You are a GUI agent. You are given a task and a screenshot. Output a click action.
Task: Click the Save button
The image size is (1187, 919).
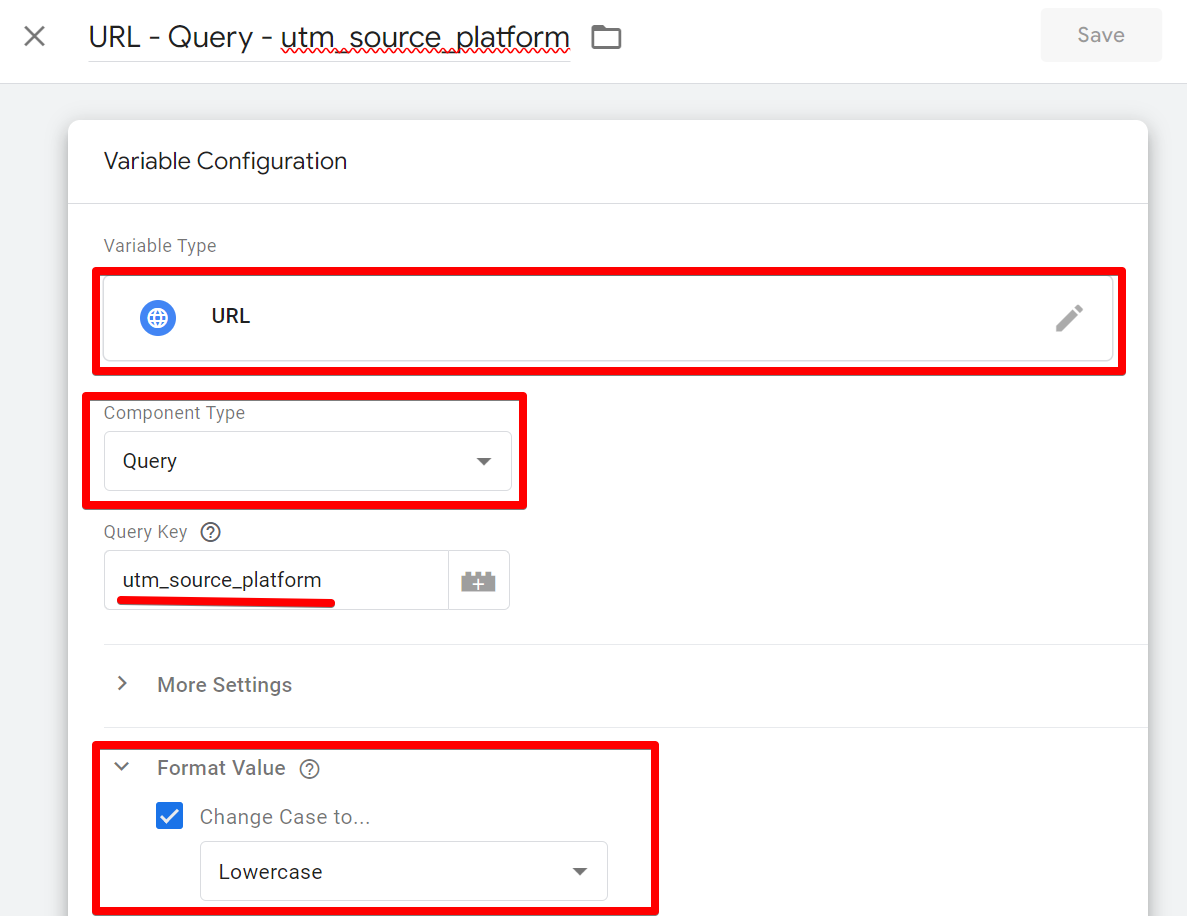1100,34
